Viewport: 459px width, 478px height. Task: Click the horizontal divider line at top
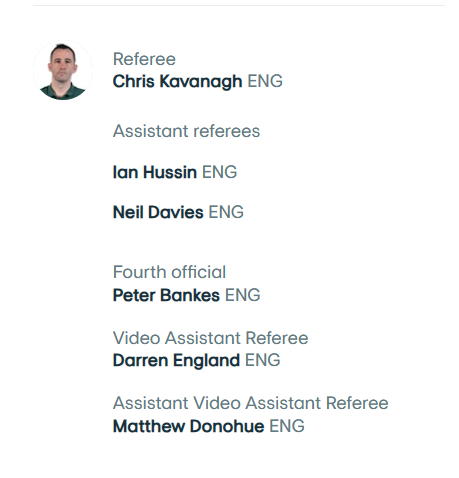(239, 5)
